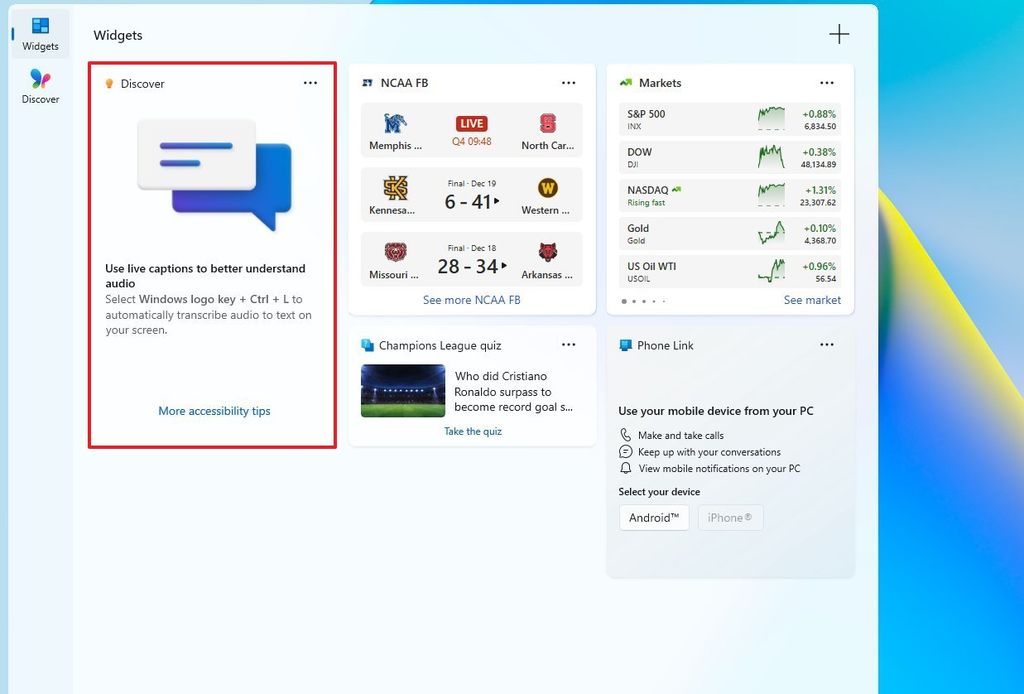The height and width of the screenshot is (694, 1024).
Task: Select the iPhone device button
Action: [x=730, y=518]
